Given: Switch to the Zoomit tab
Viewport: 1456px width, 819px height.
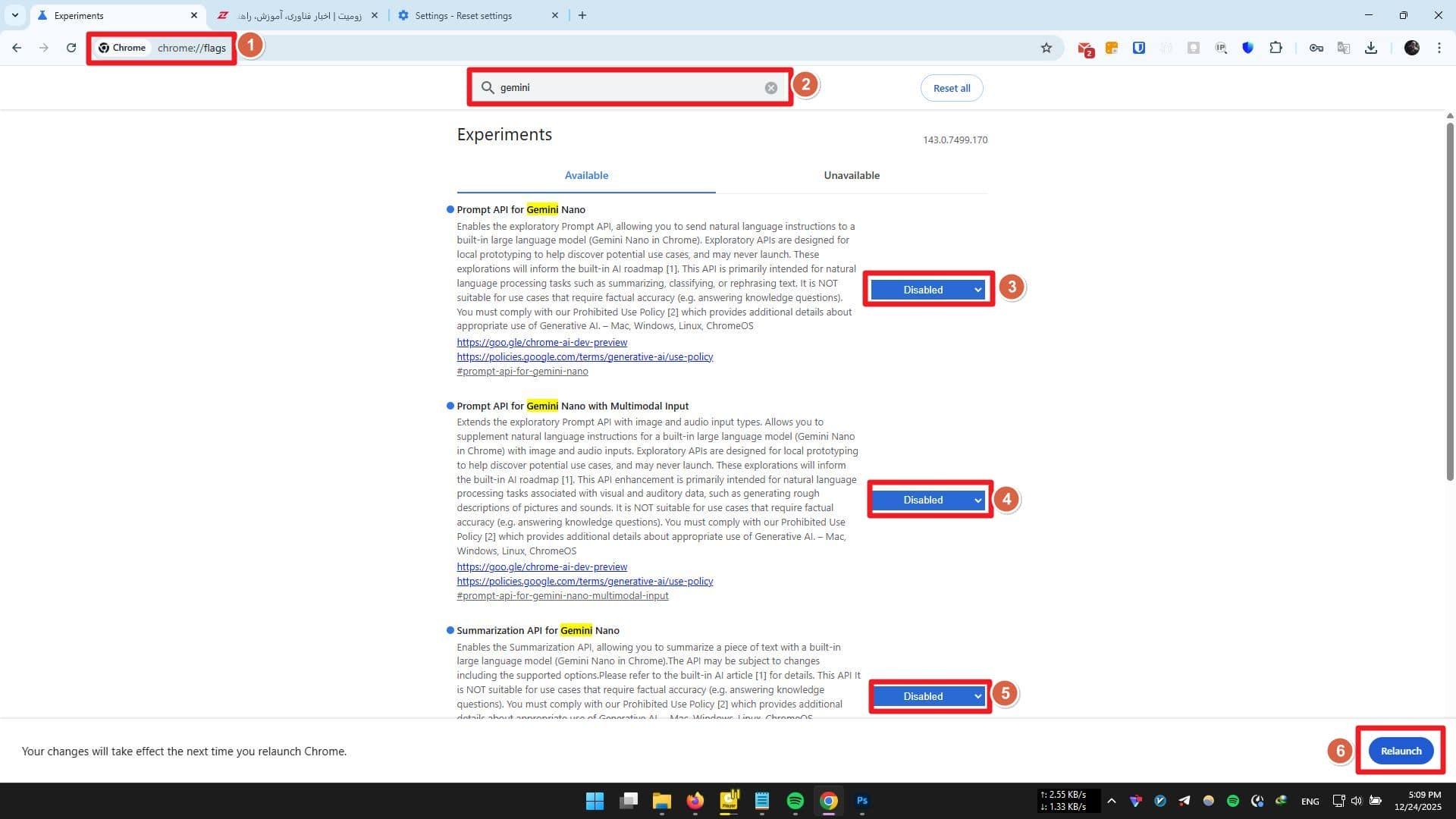Looking at the screenshot, I should click(x=298, y=15).
